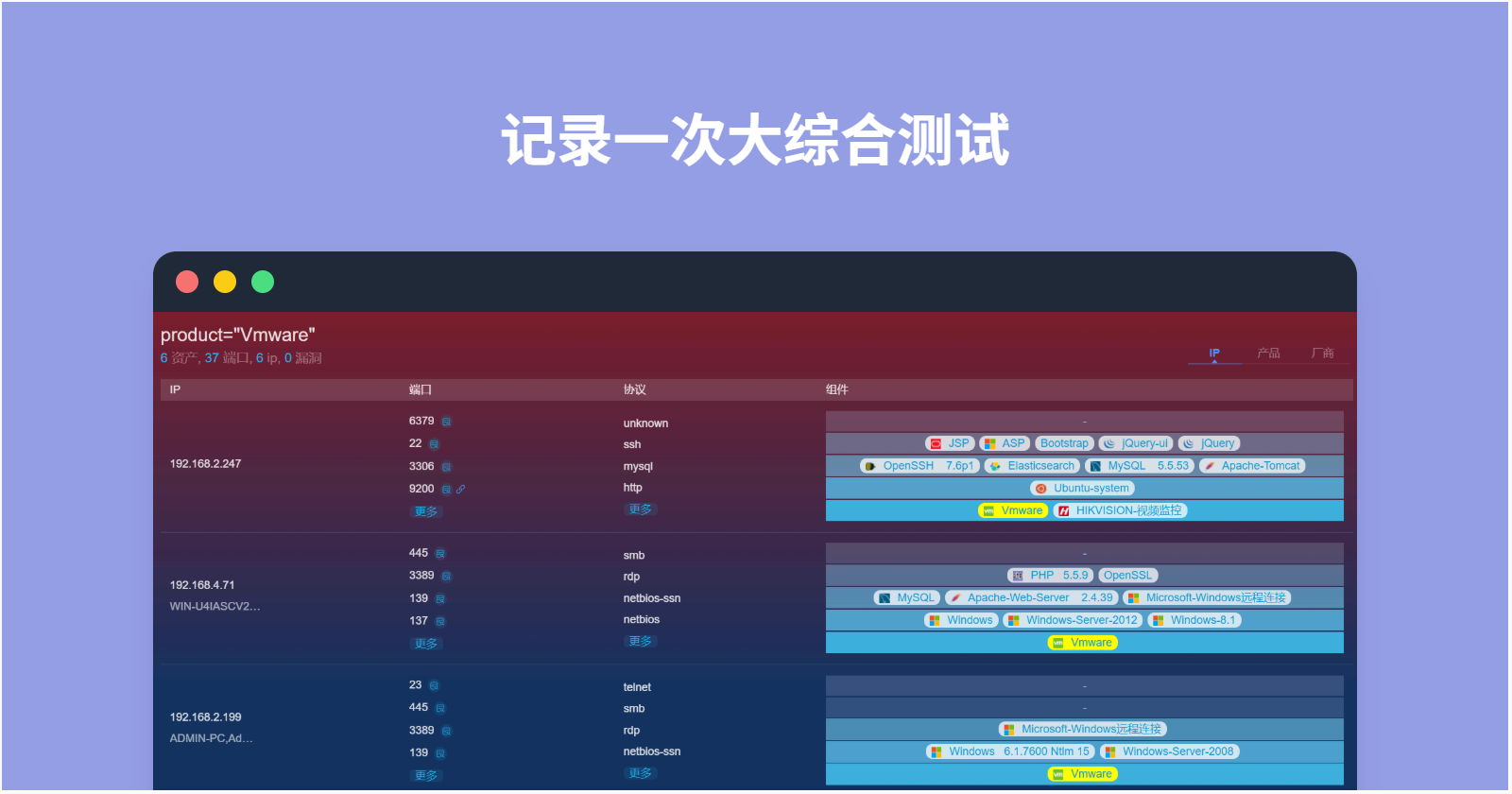The width and height of the screenshot is (1512, 794).
Task: Switch to the 厂商 tab
Action: pyautogui.click(x=1322, y=354)
